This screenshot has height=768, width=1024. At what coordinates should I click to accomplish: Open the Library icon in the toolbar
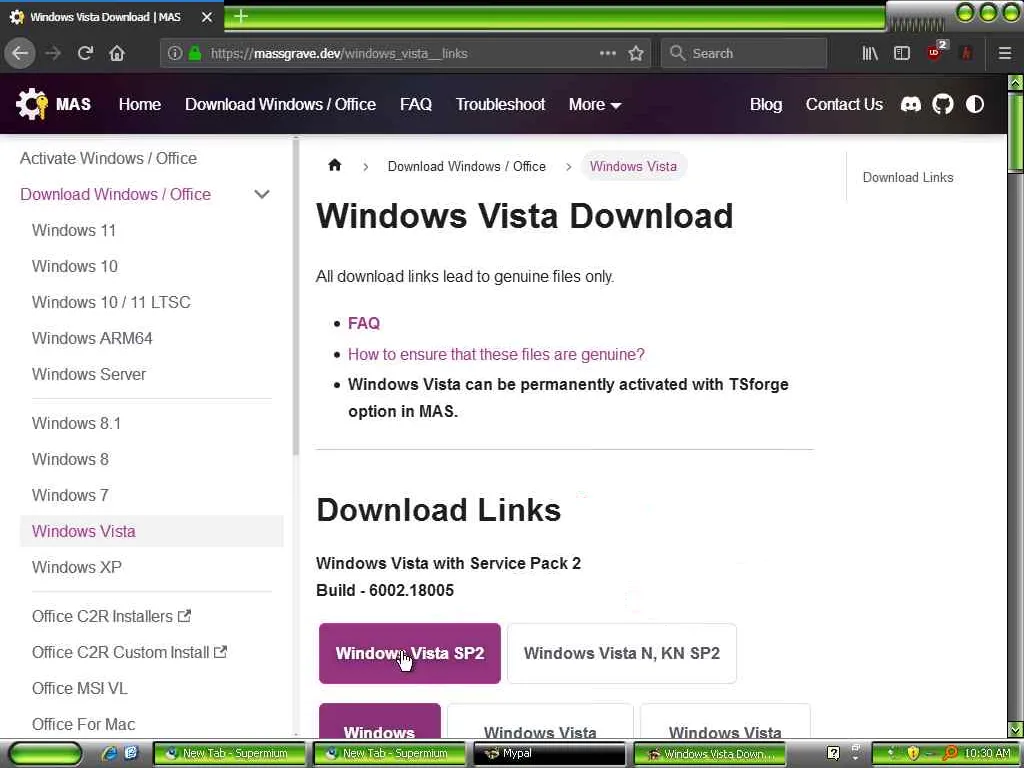[870, 53]
